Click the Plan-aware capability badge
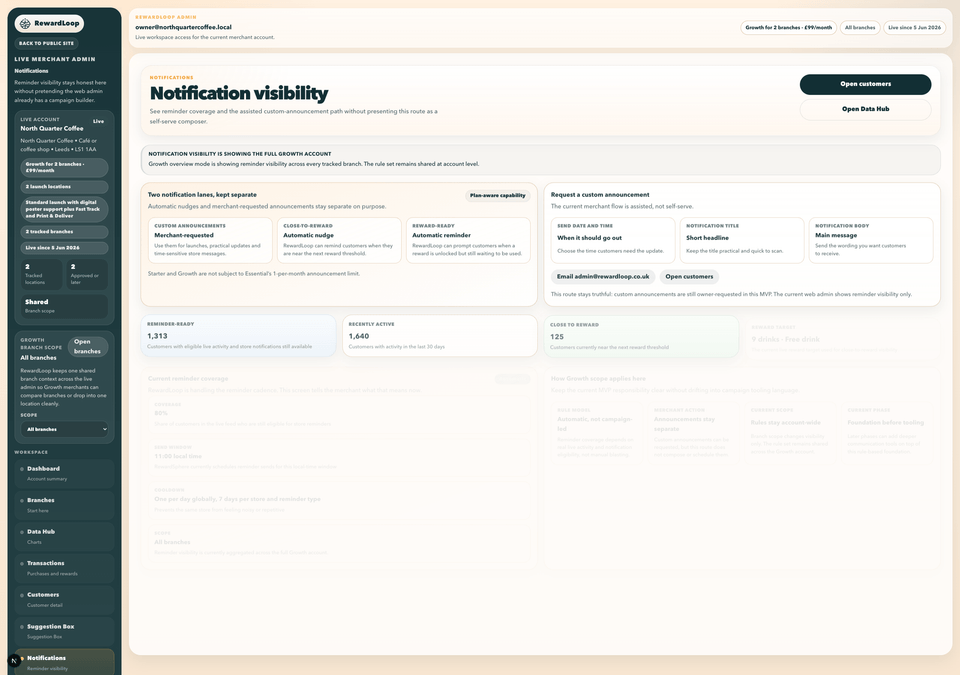The width and height of the screenshot is (960, 675). tap(498, 195)
